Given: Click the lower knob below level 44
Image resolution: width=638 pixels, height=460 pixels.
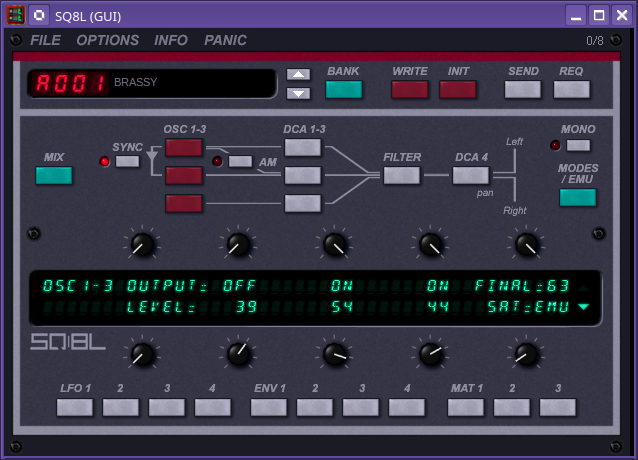Looking at the screenshot, I should coord(430,354).
